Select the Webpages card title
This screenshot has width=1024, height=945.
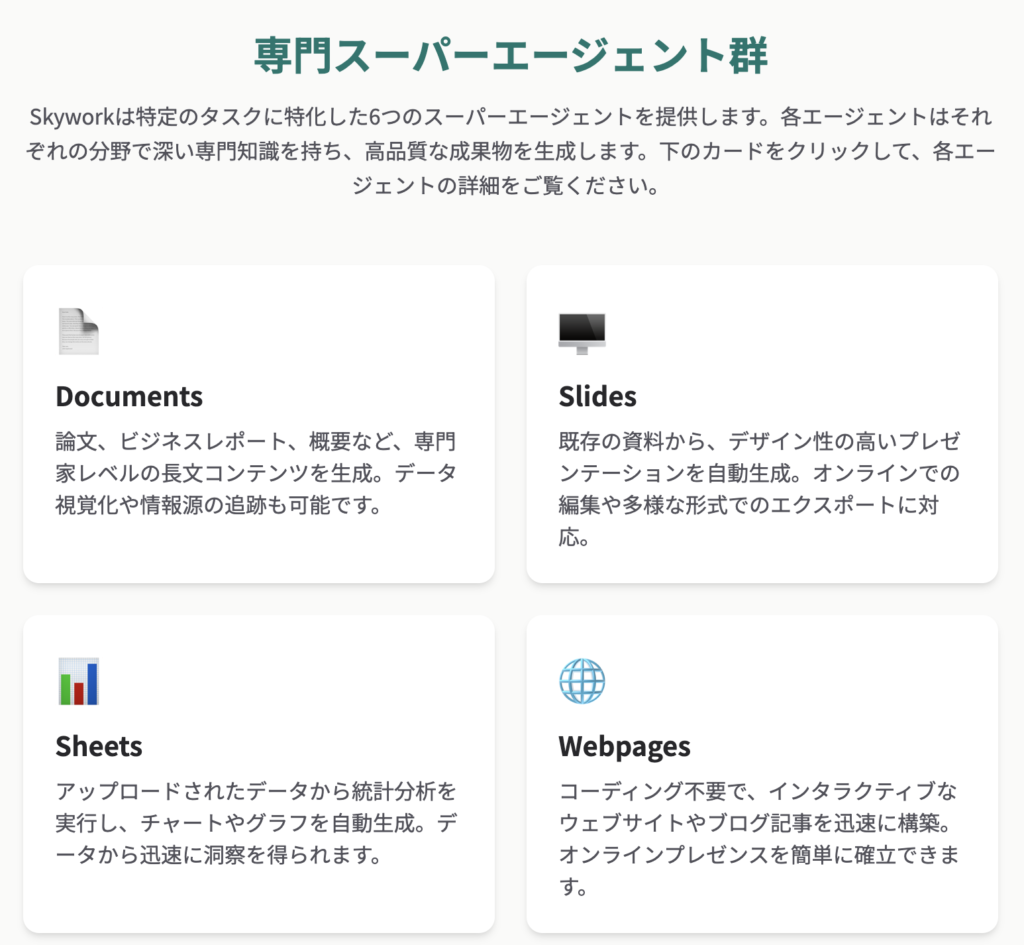click(x=624, y=746)
